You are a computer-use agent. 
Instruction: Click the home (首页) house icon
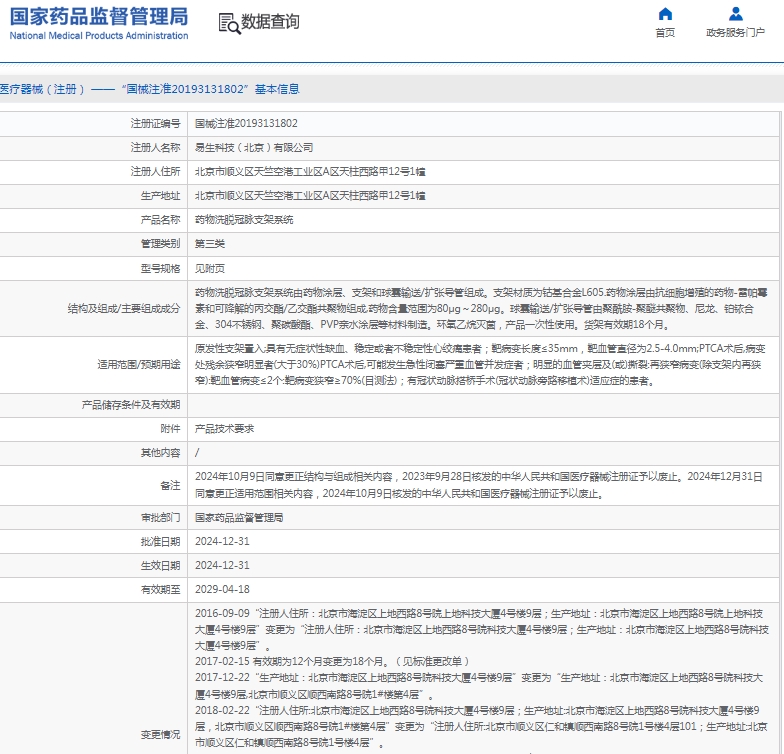pyautogui.click(x=665, y=14)
